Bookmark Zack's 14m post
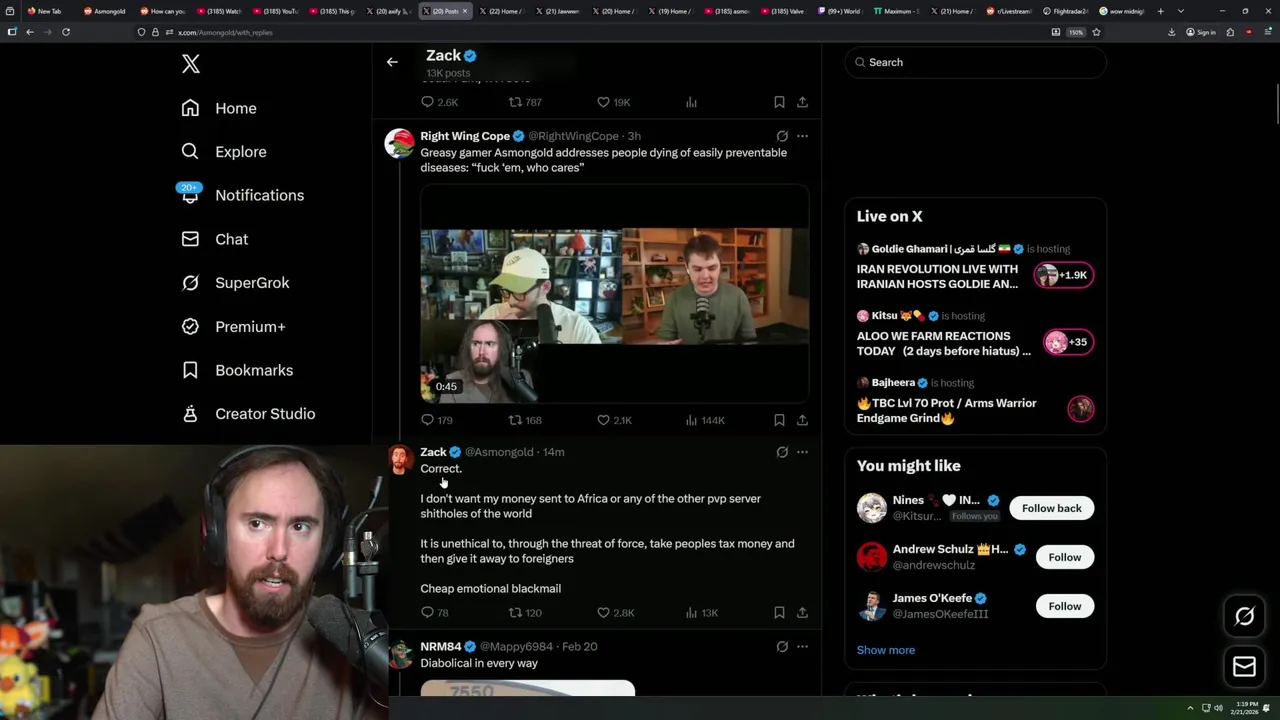Screen dimensions: 1280x720 point(779,612)
